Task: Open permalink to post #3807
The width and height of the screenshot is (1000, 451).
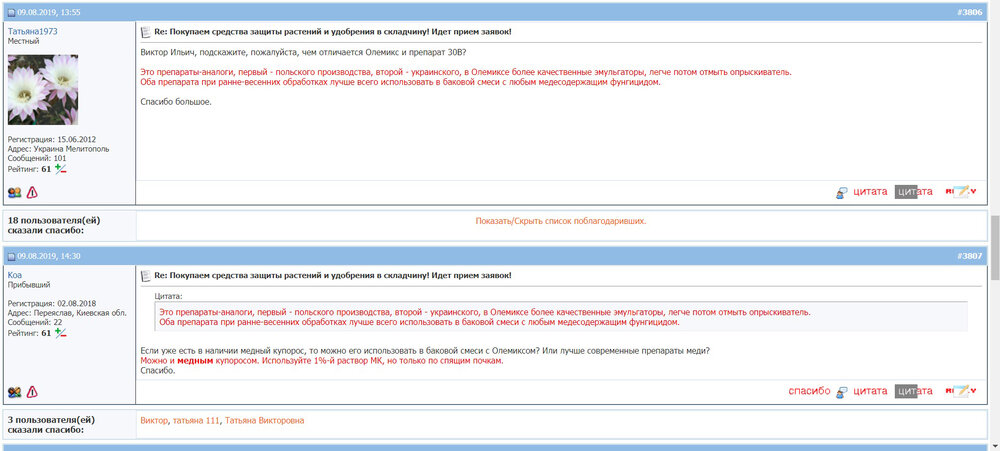Action: tap(969, 256)
